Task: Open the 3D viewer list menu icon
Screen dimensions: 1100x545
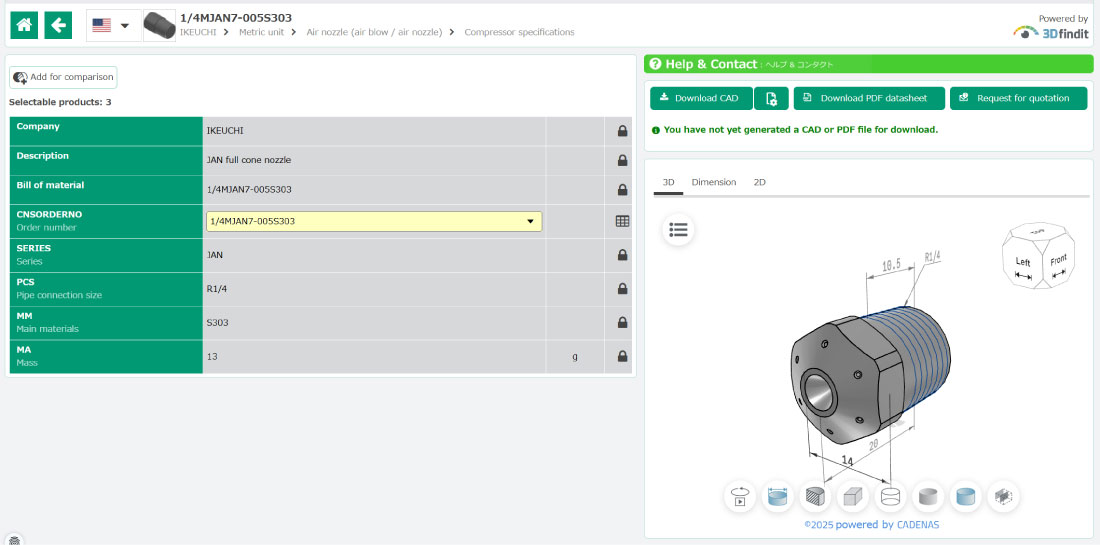Action: coord(678,229)
